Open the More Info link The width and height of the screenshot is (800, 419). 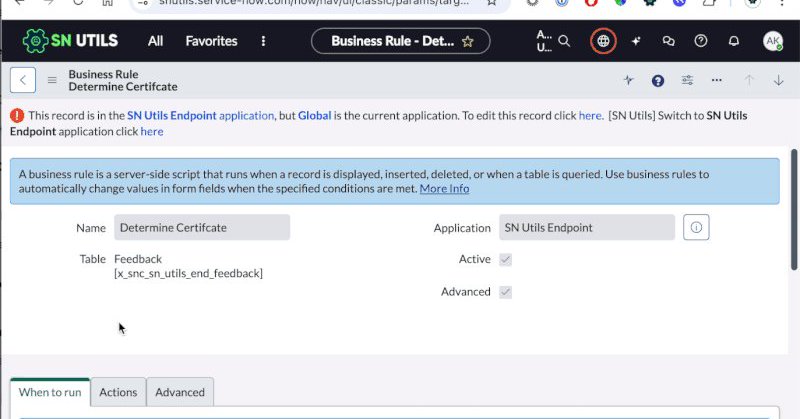[444, 188]
